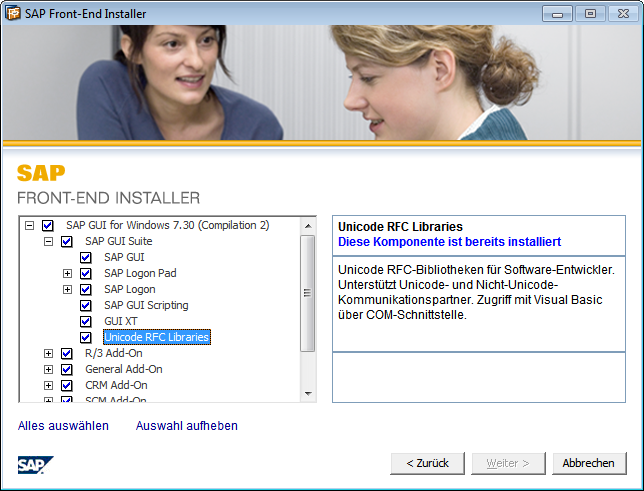
Task: Disable the SAP GUI Scripting checkbox
Action: 85,306
